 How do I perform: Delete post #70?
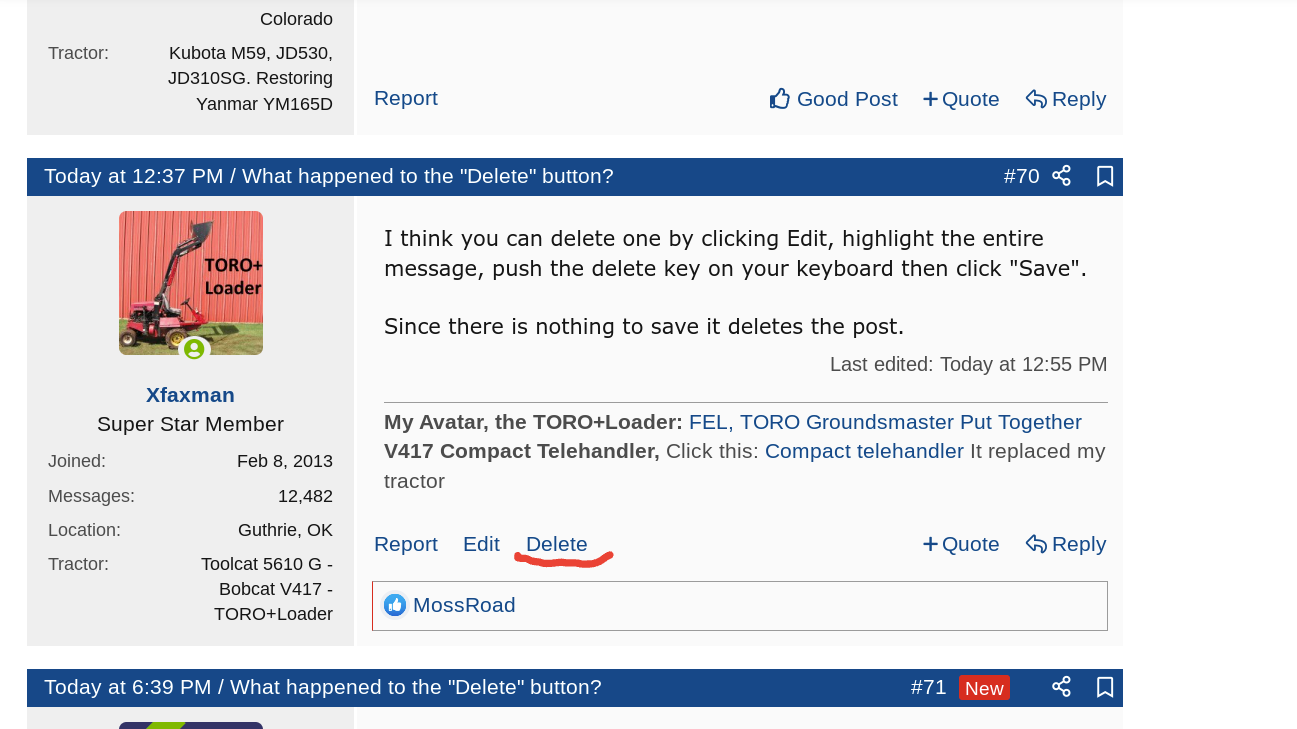(x=556, y=544)
